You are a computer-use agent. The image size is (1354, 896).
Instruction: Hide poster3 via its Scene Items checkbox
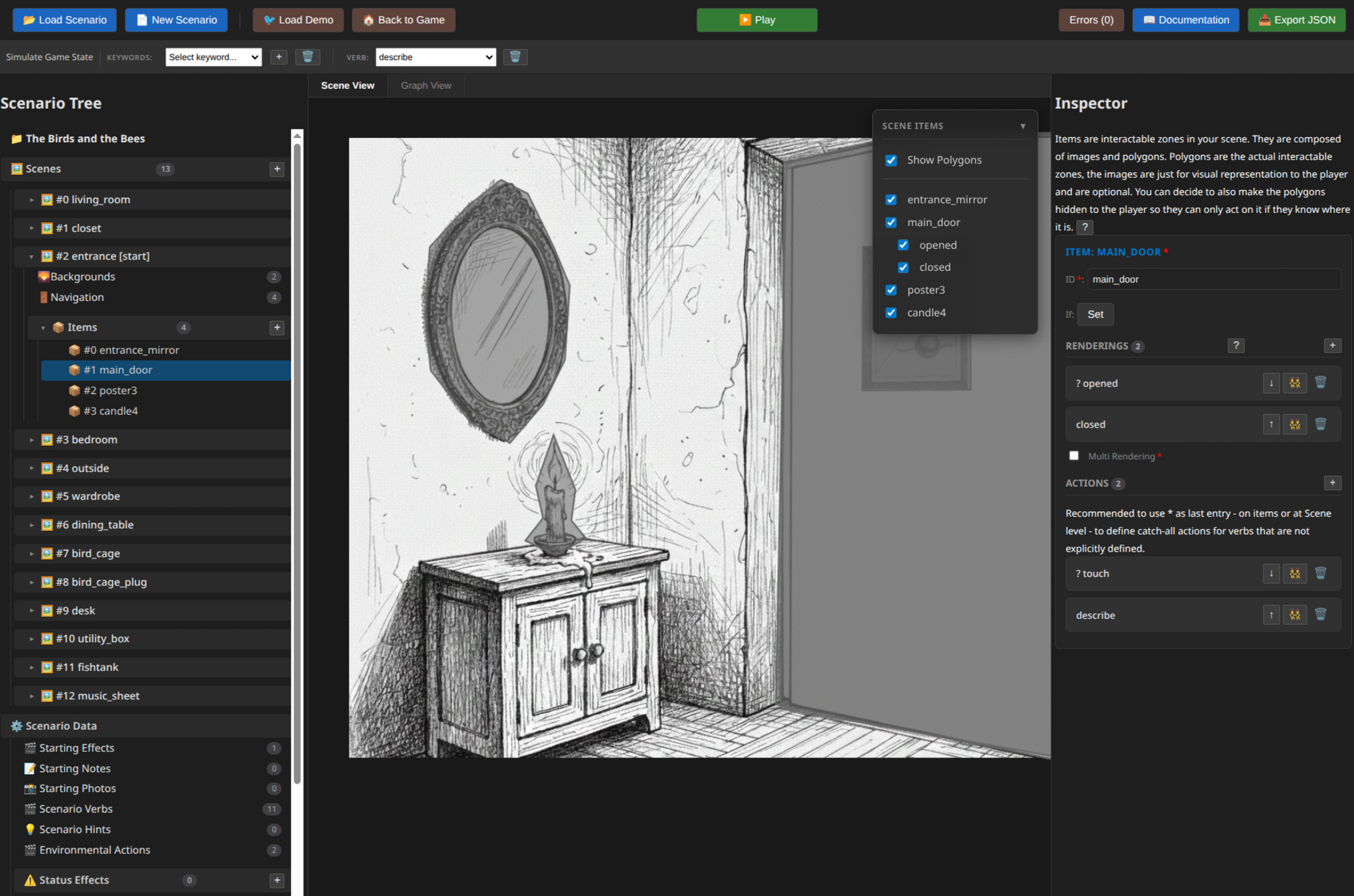pos(891,290)
